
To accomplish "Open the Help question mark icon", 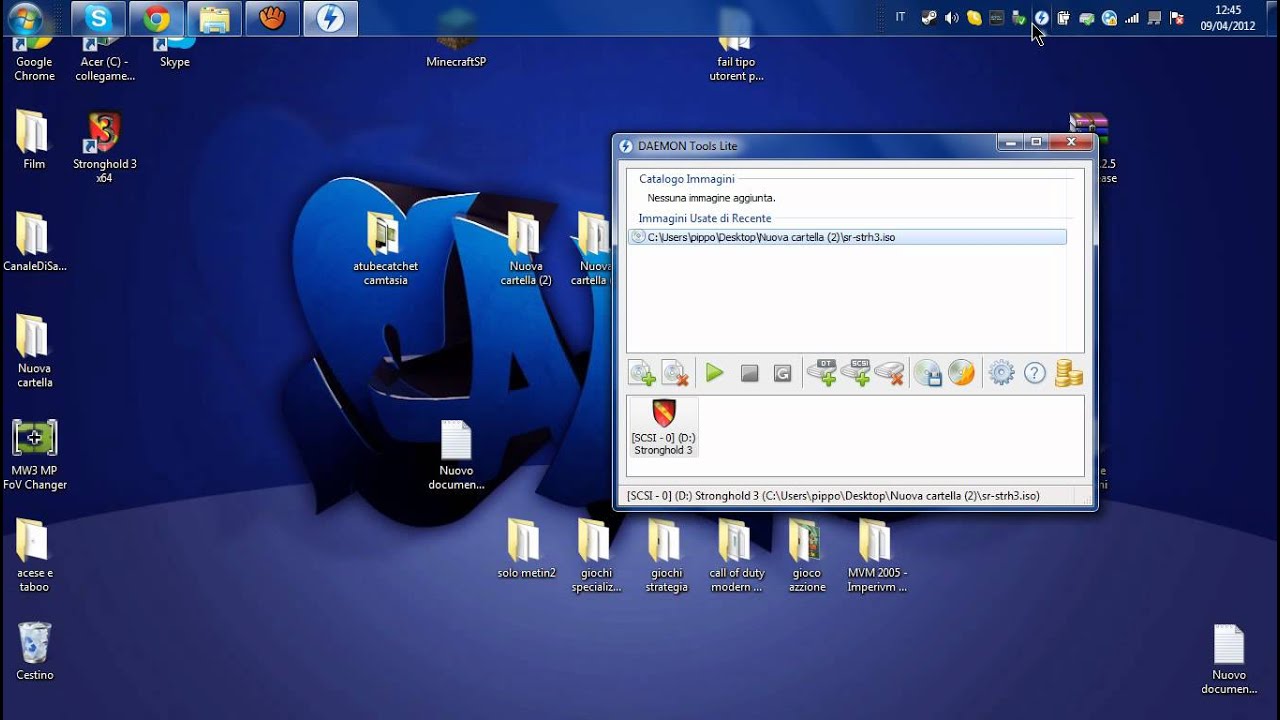I will 1035,373.
